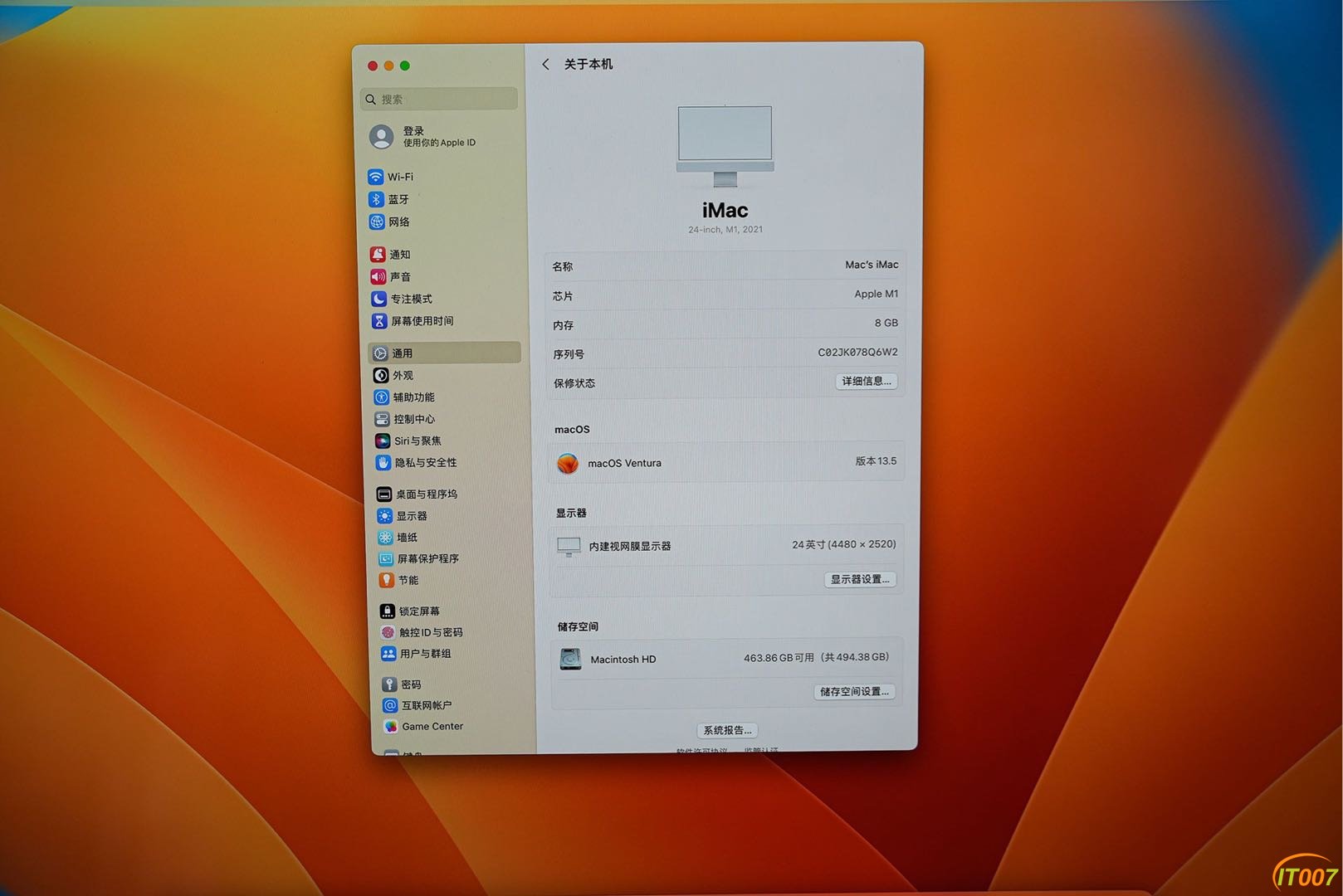Click the 内建视网膜显示器 label
1343x896 pixels.
(630, 546)
